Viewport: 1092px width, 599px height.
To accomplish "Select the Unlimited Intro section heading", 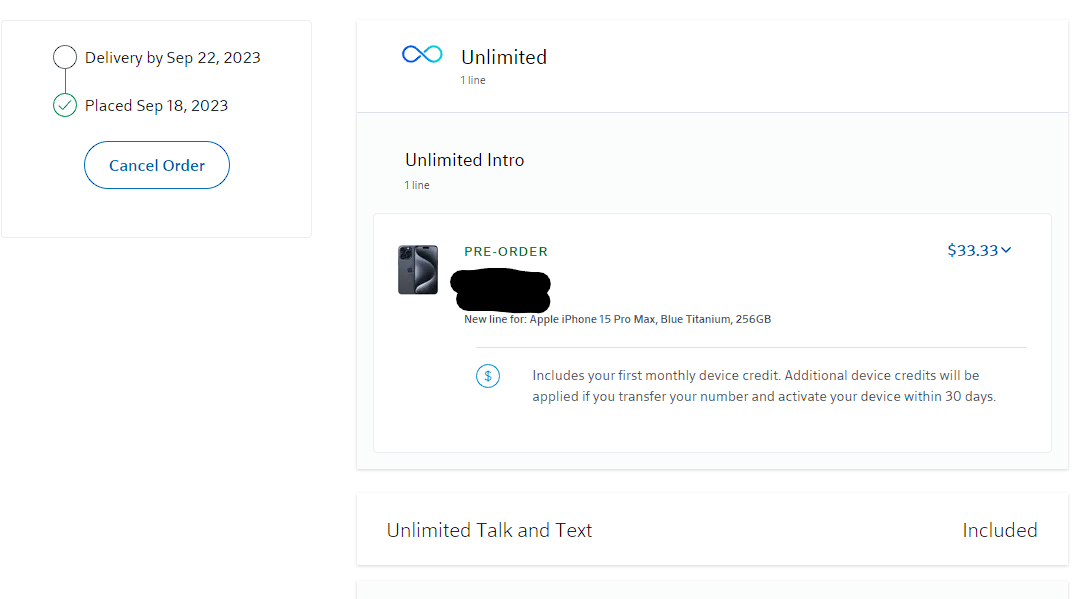I will [464, 160].
